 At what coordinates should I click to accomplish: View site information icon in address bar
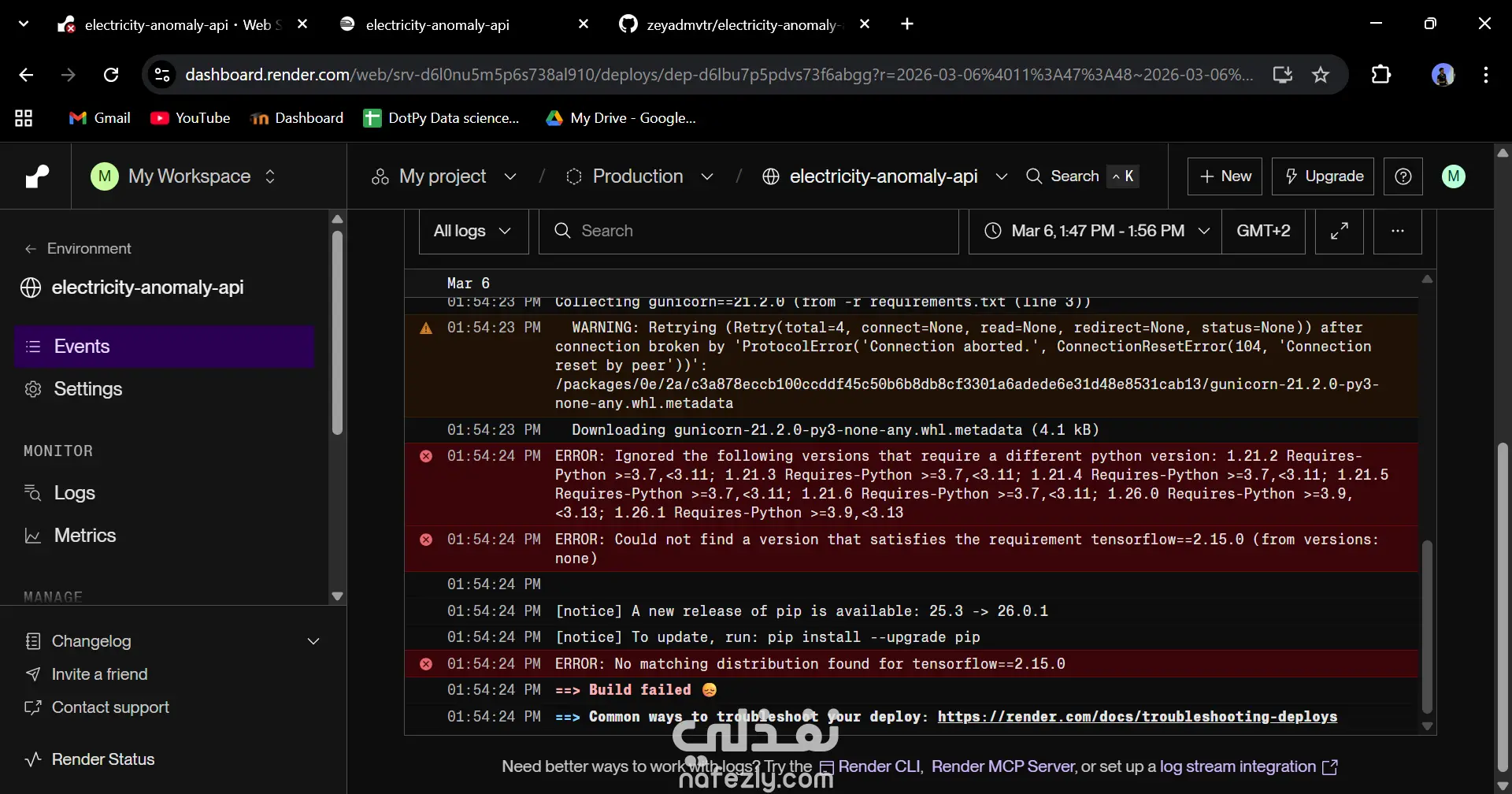[162, 75]
